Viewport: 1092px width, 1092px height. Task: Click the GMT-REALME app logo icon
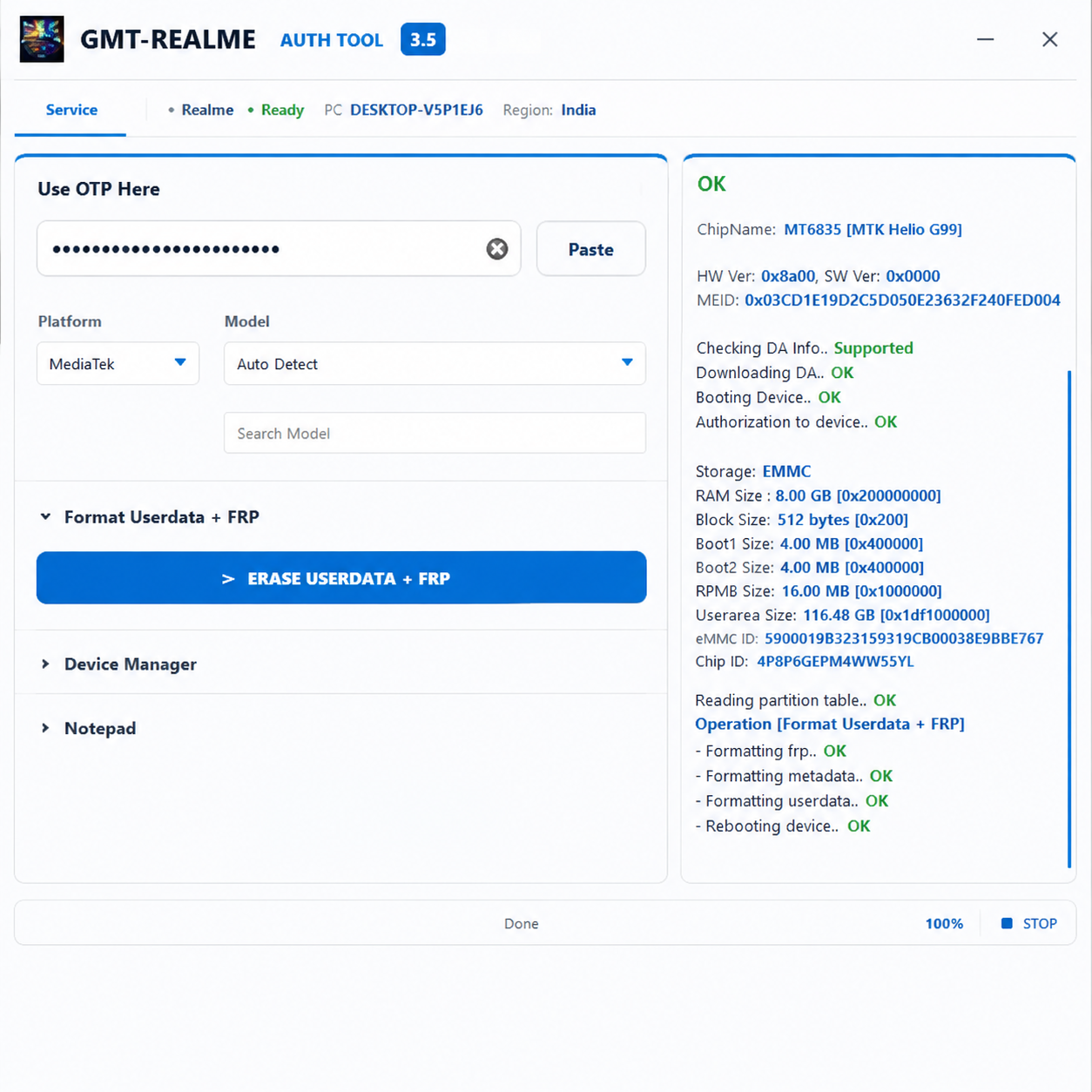[42, 39]
